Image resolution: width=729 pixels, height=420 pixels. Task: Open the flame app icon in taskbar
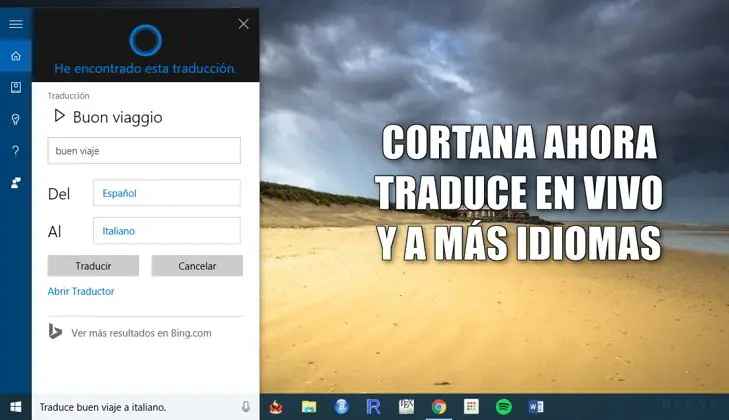pyautogui.click(x=276, y=407)
